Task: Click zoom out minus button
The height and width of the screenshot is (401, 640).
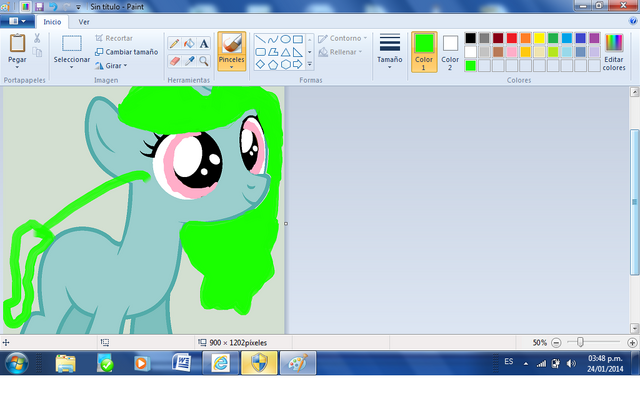Action: click(x=556, y=343)
